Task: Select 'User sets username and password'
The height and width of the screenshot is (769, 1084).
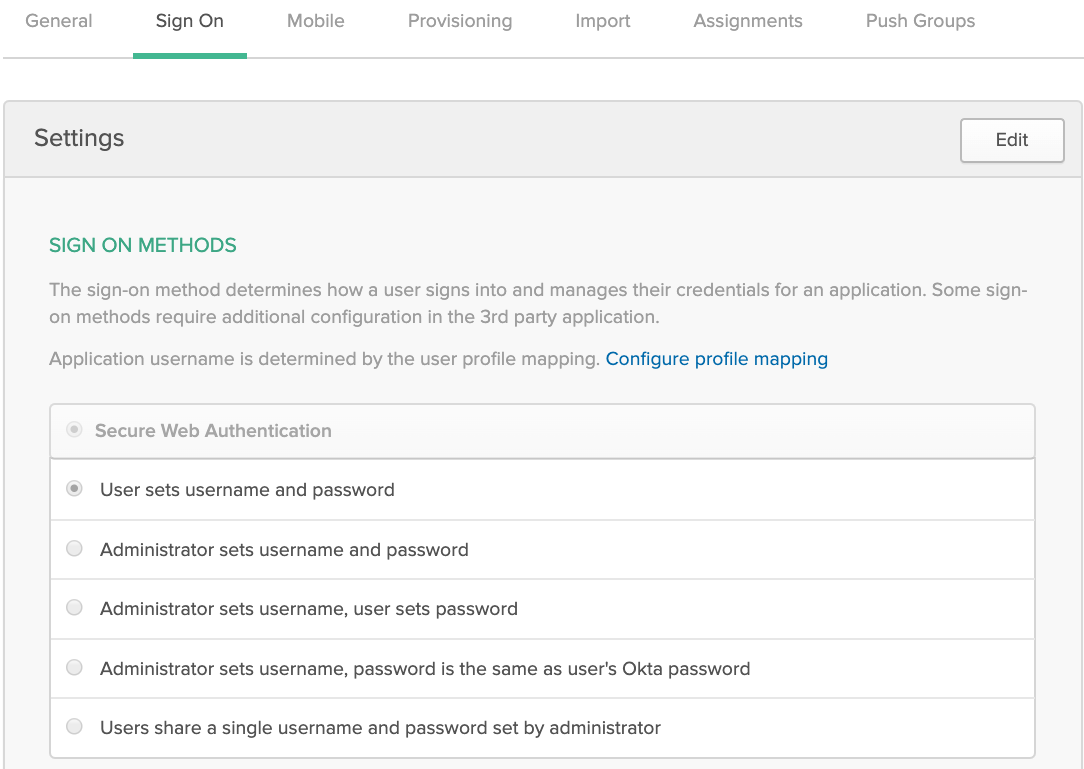Action: (74, 489)
